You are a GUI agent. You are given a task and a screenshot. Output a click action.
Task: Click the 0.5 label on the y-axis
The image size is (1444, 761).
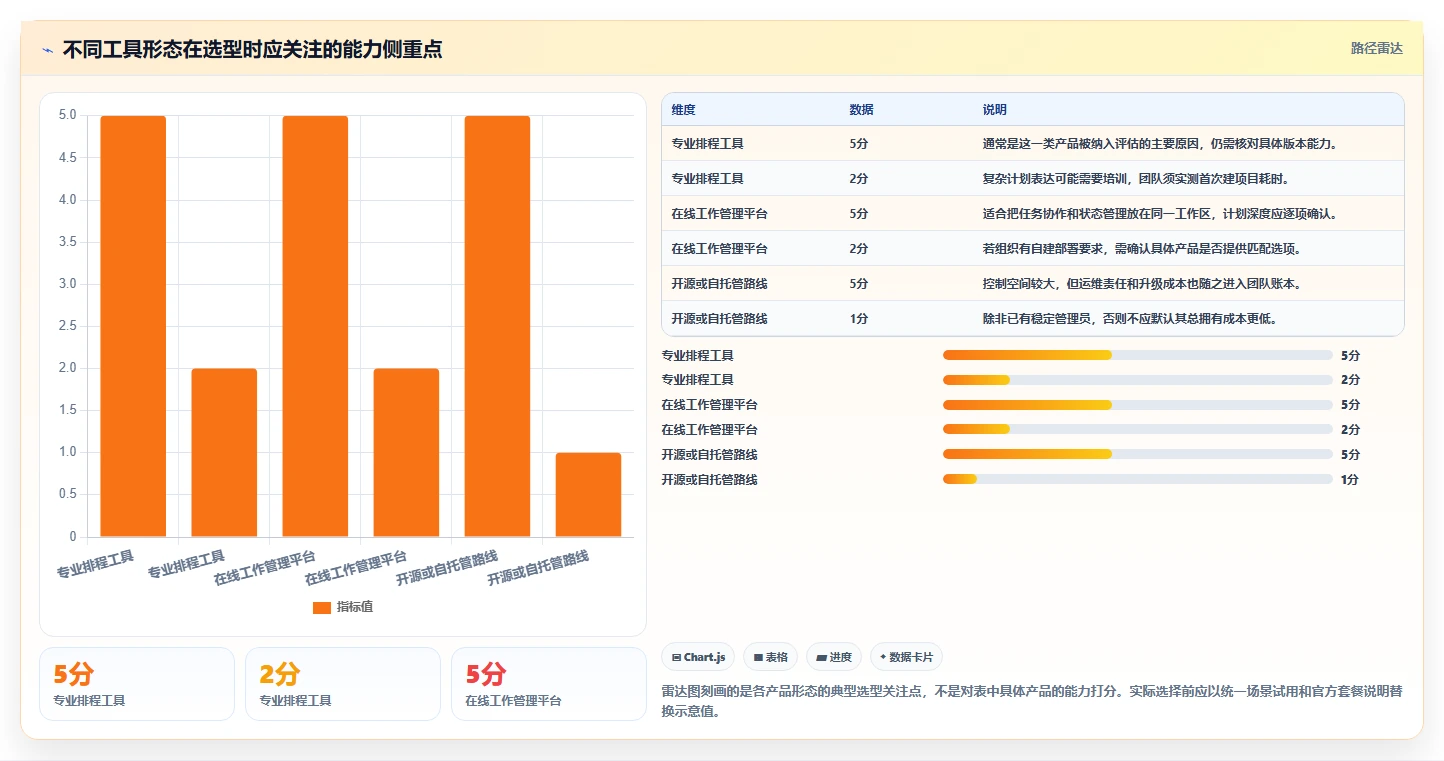pyautogui.click(x=67, y=494)
